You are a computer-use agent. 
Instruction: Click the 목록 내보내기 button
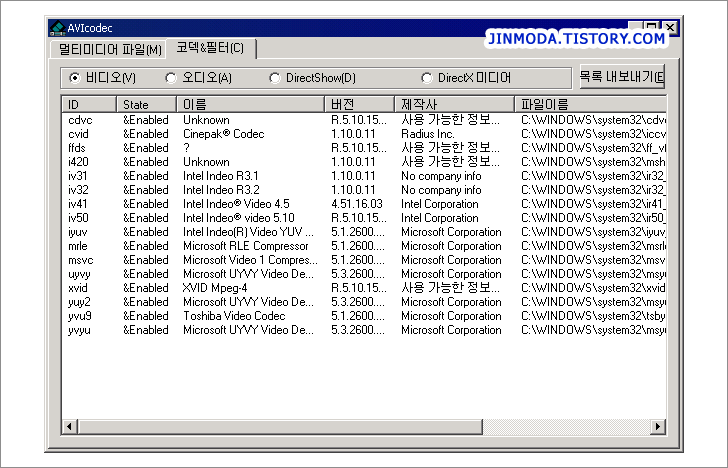click(622, 77)
